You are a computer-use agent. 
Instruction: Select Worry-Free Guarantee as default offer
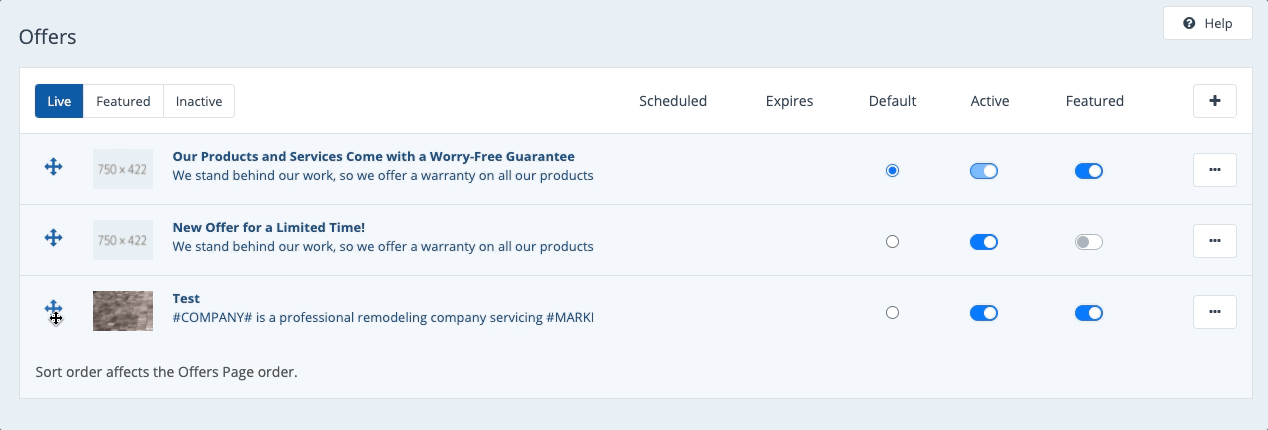coord(892,171)
